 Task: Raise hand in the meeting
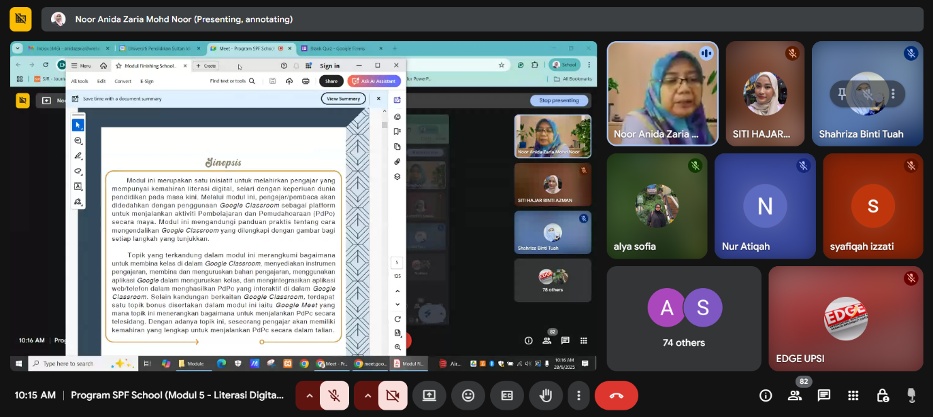(x=546, y=395)
